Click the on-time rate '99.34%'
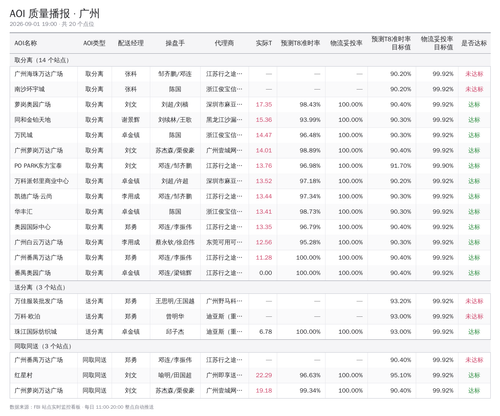The image size is (500, 416). [310, 391]
